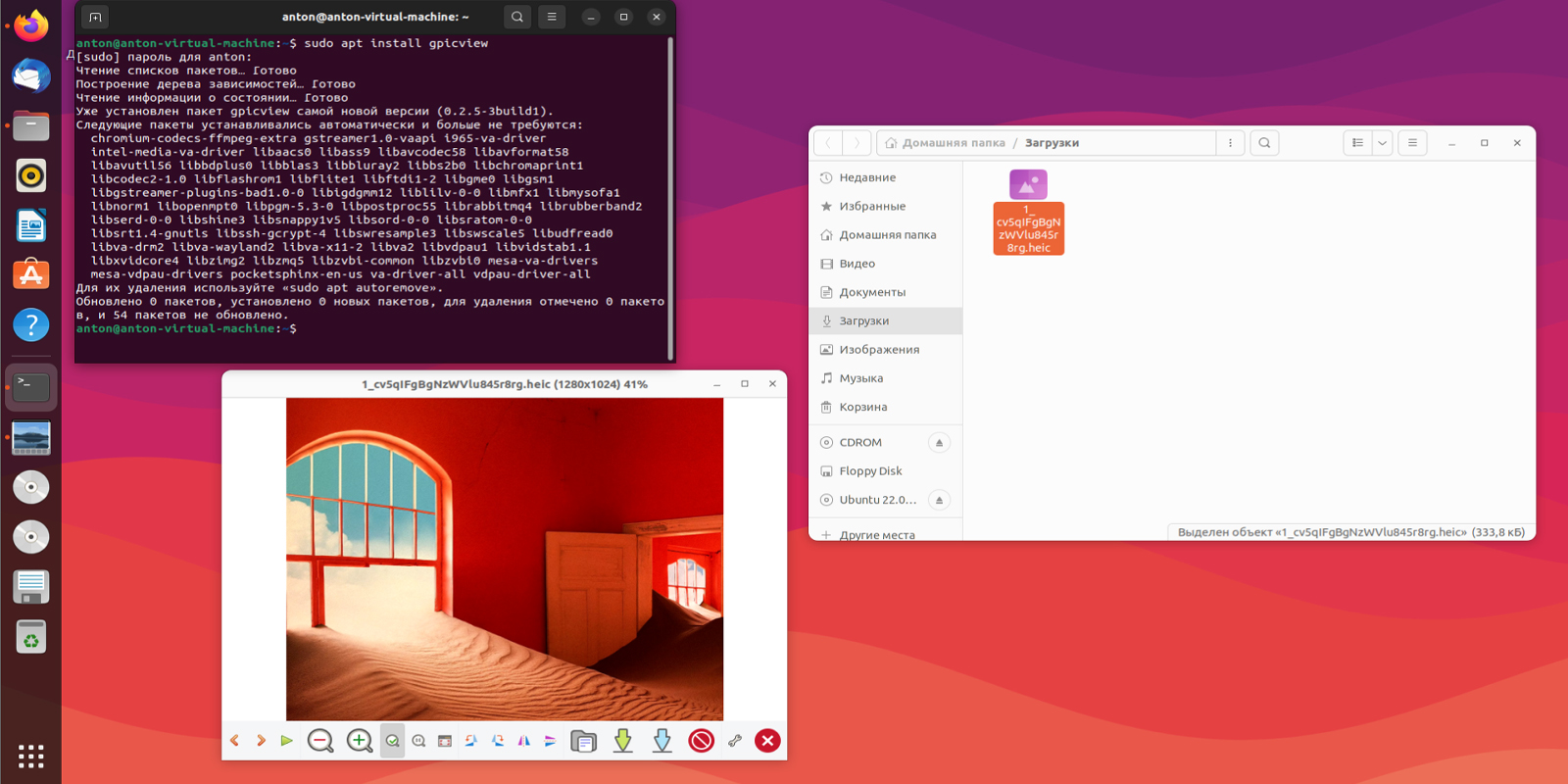Viewport: 1568px width, 784px height.
Task: Zoom out the image in GPicView
Action: coord(320,741)
